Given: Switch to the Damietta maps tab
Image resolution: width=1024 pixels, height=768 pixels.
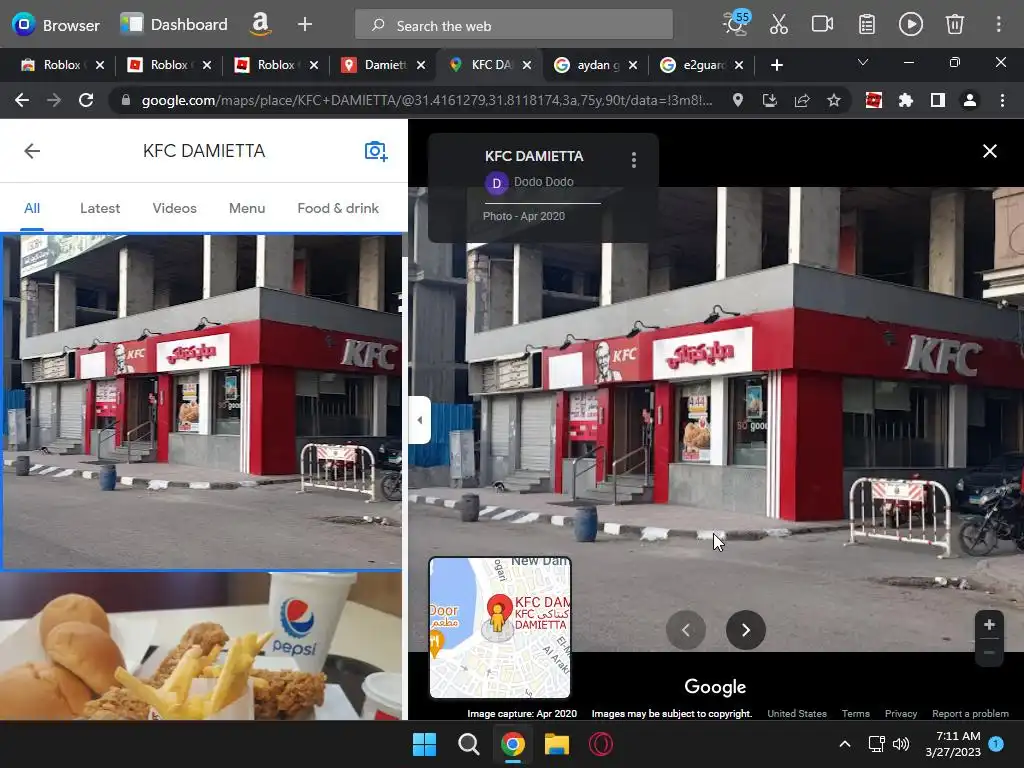Looking at the screenshot, I should coord(384,65).
